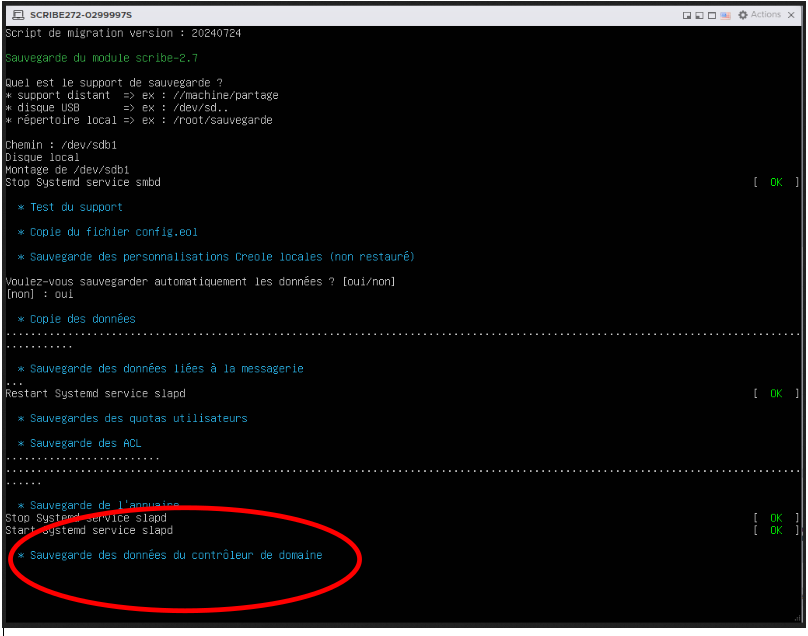Click the 'Chemin : /dev/sdb1' path line

point(61,145)
